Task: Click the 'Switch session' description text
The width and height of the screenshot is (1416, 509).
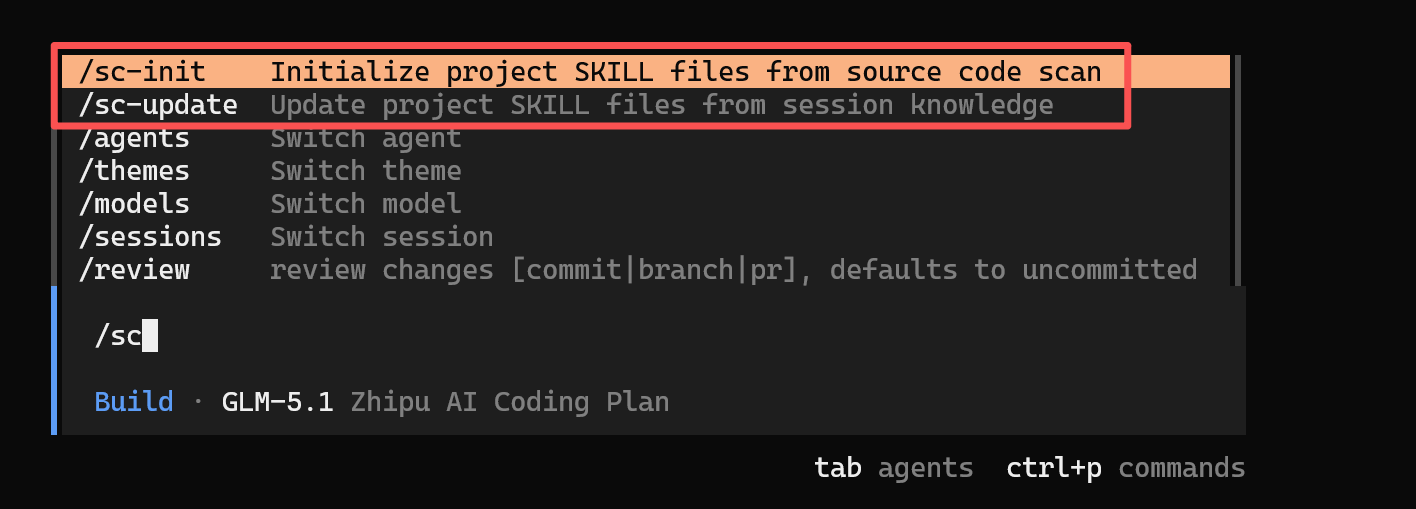Action: click(382, 237)
